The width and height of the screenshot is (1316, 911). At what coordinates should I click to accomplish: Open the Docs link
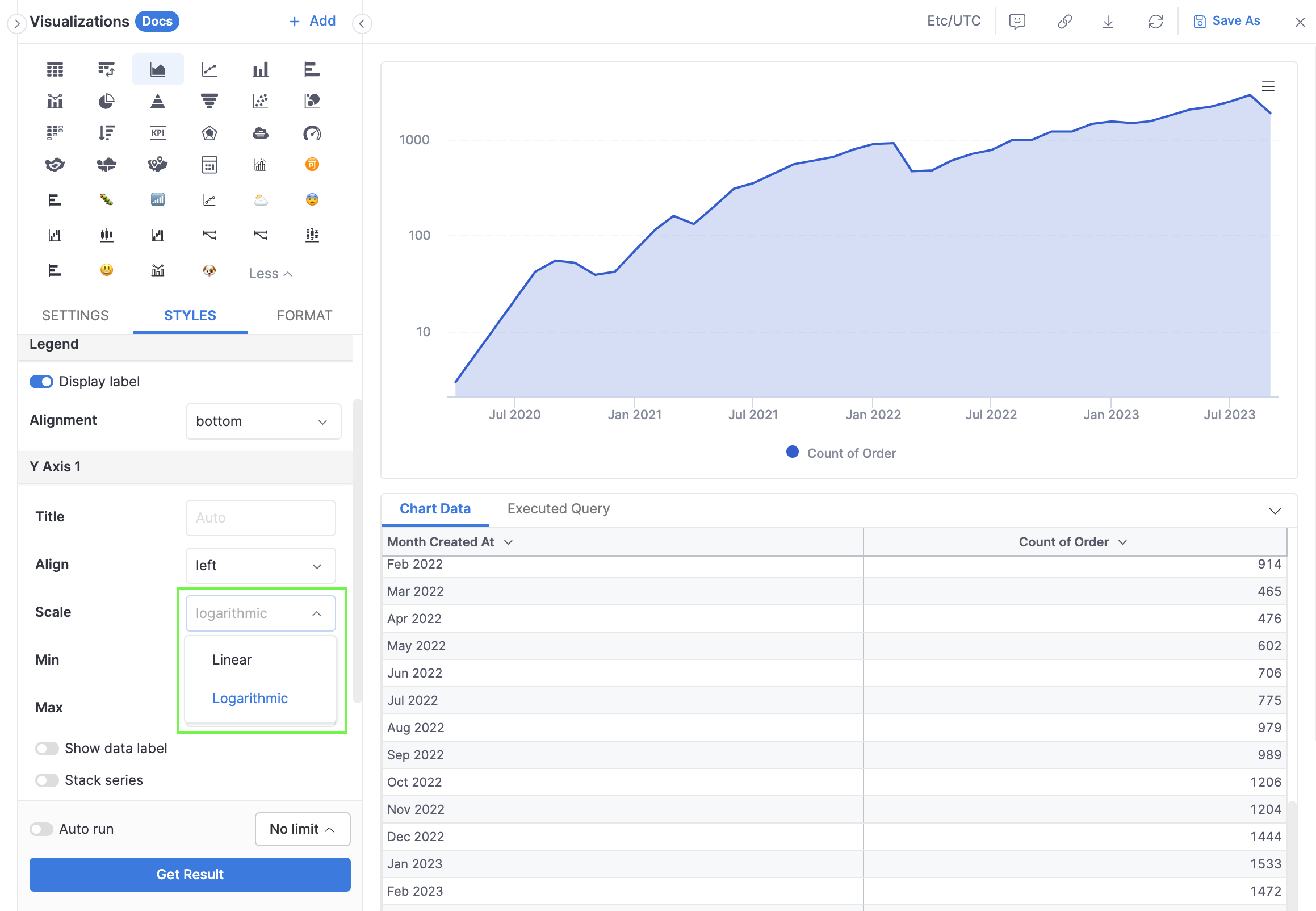coord(157,21)
